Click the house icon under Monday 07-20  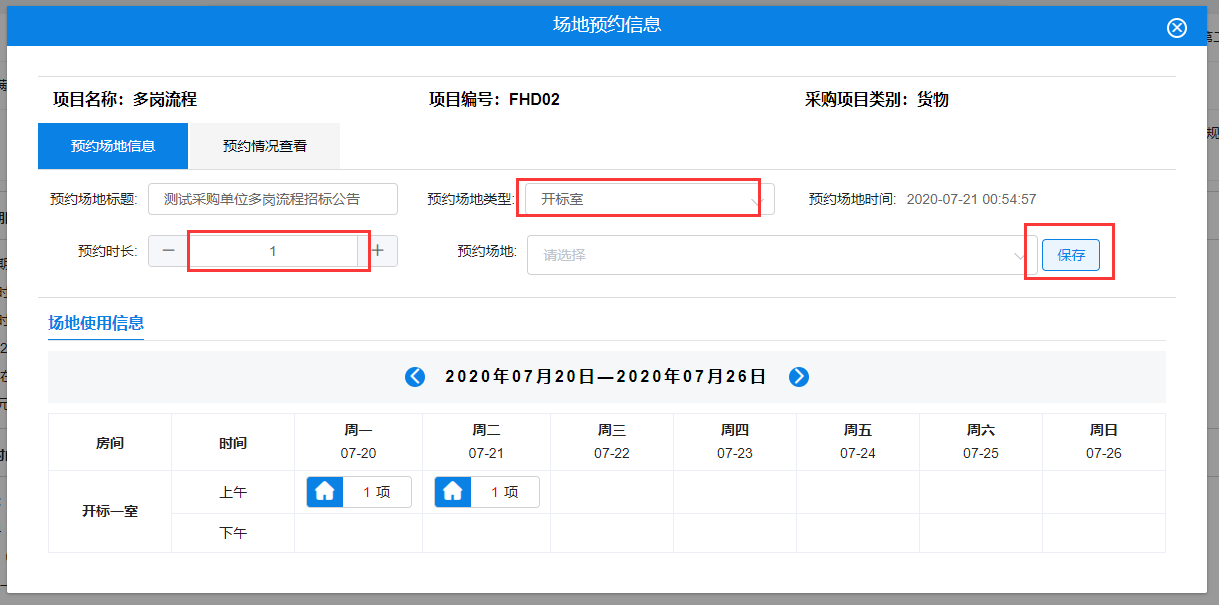tap(325, 492)
